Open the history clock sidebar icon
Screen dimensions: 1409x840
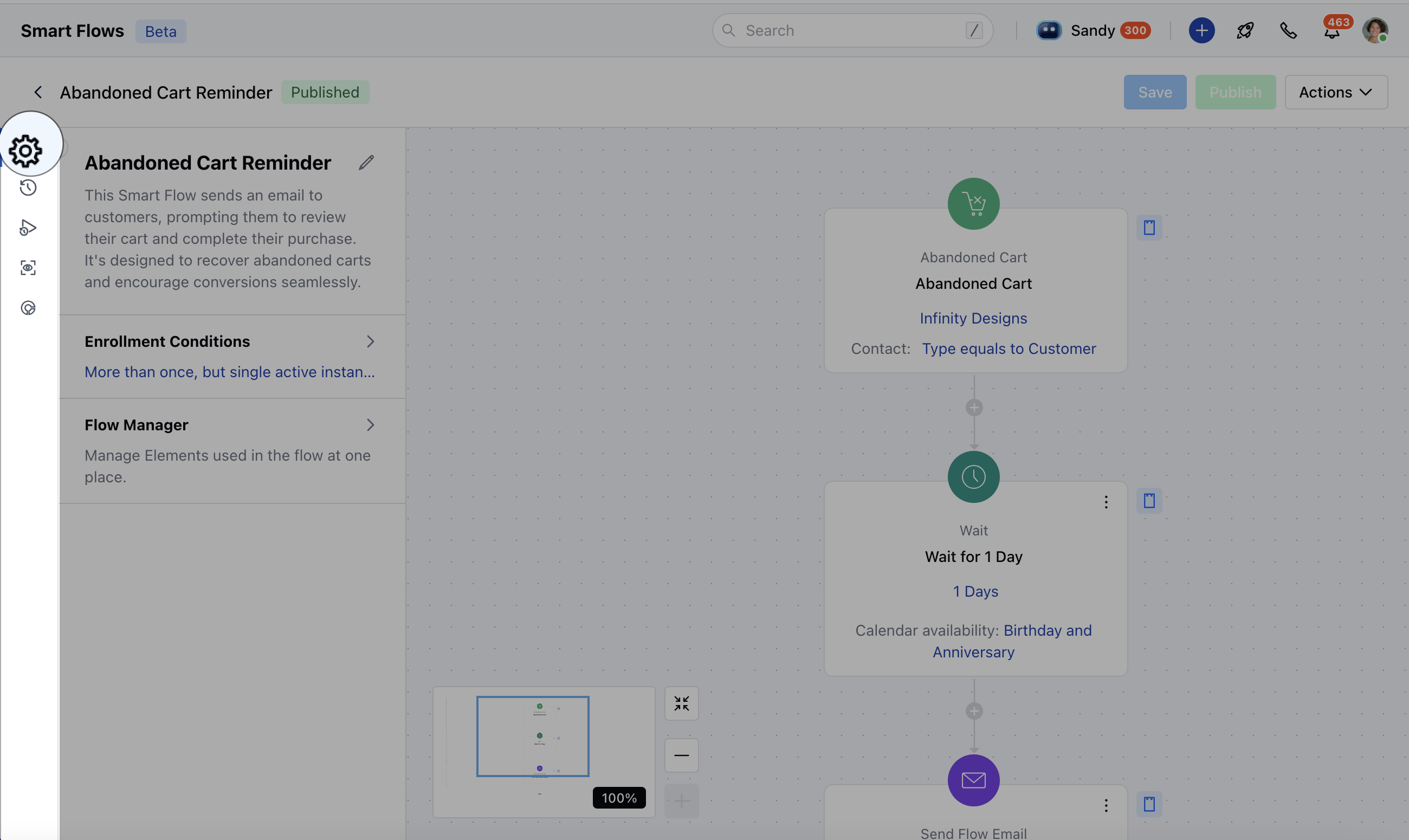click(x=28, y=188)
